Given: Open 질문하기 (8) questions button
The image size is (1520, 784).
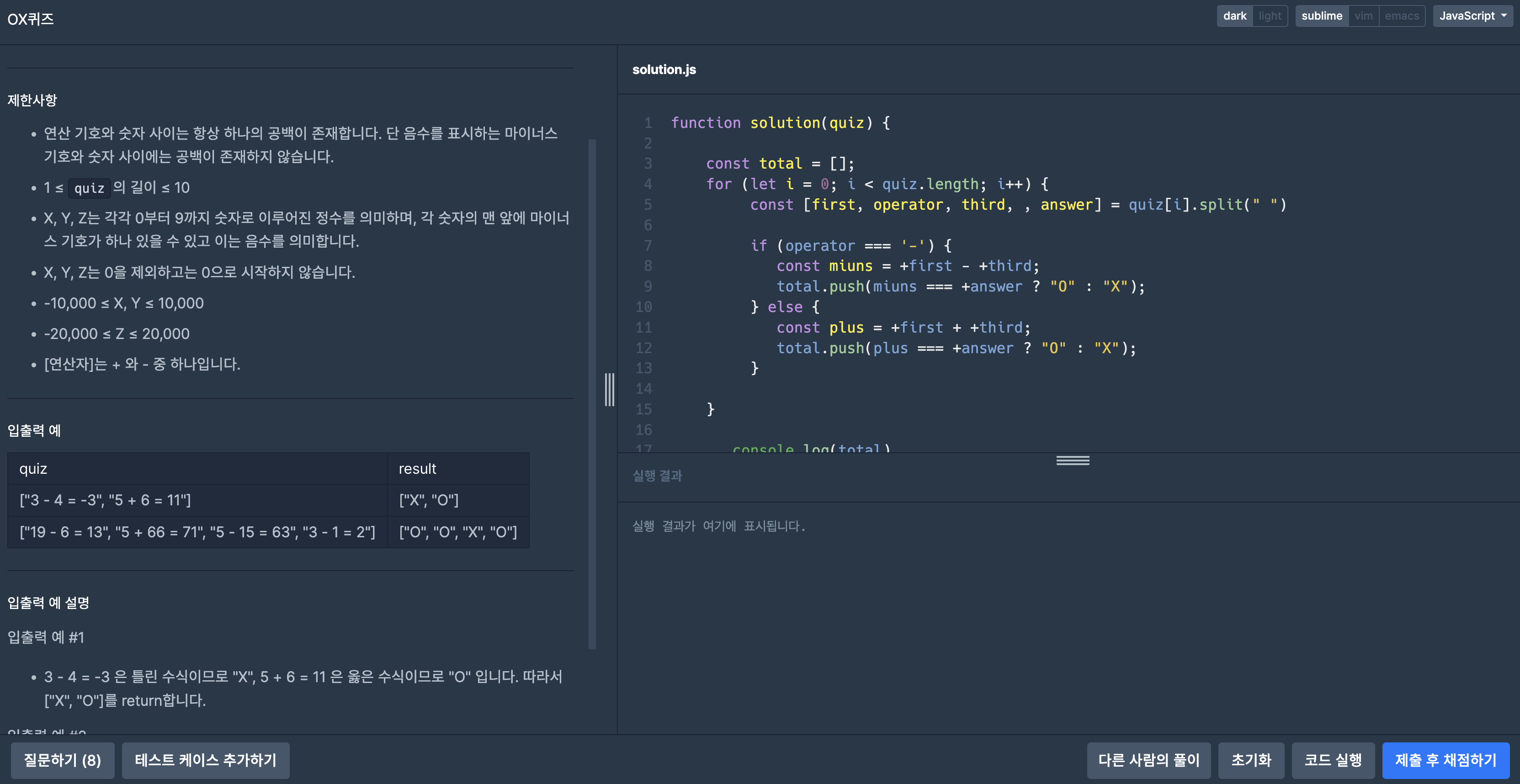Looking at the screenshot, I should click(62, 760).
